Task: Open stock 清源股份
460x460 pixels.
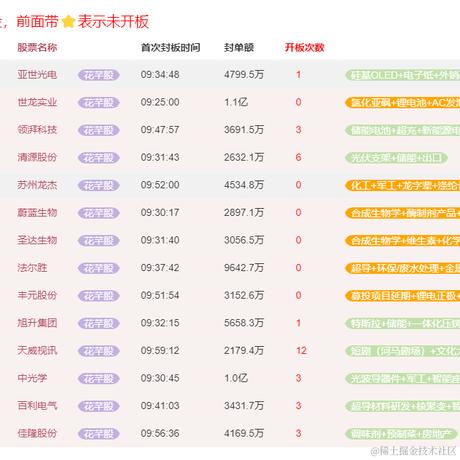Action: [37, 157]
